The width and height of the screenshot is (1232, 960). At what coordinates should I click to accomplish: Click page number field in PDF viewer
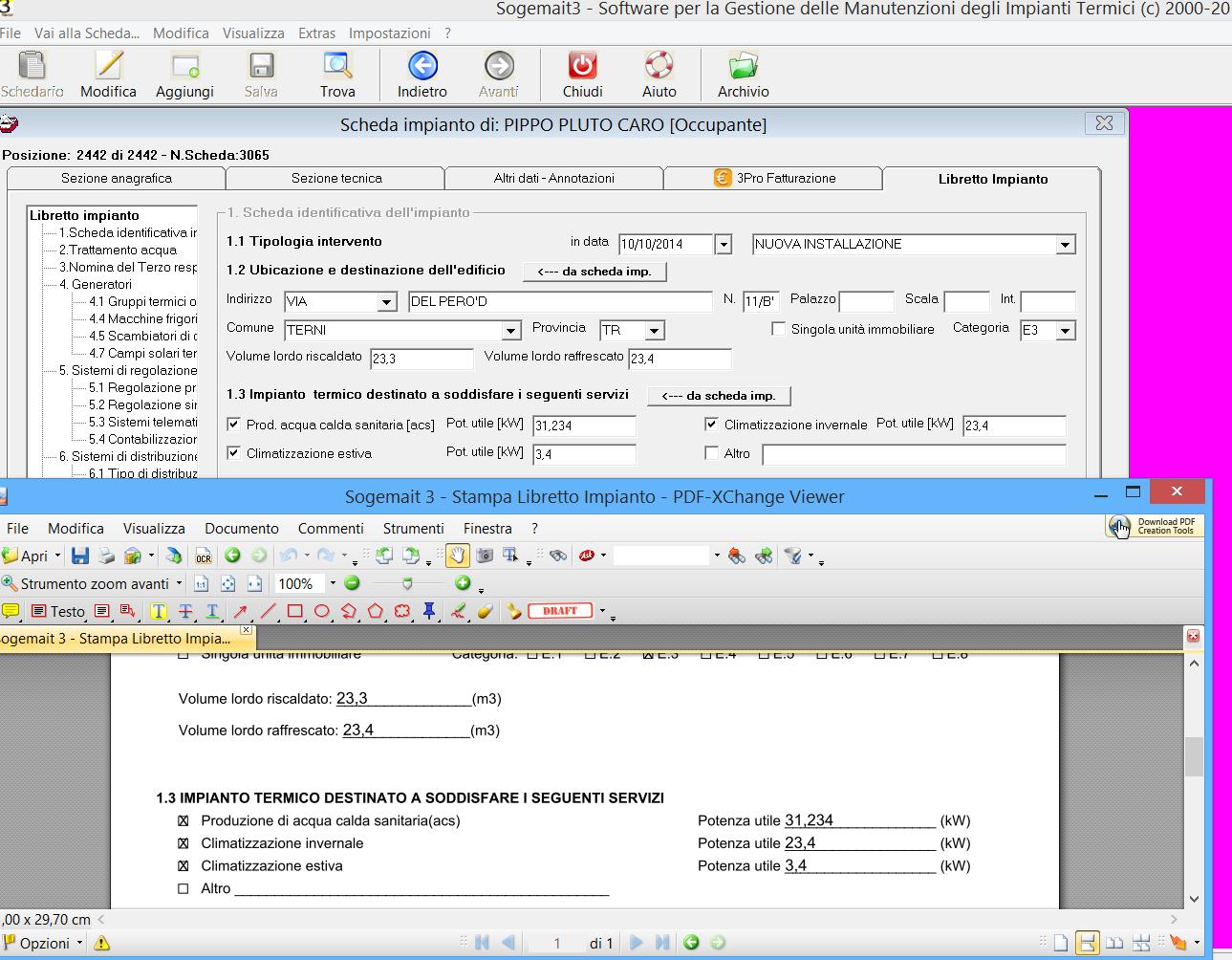(556, 943)
